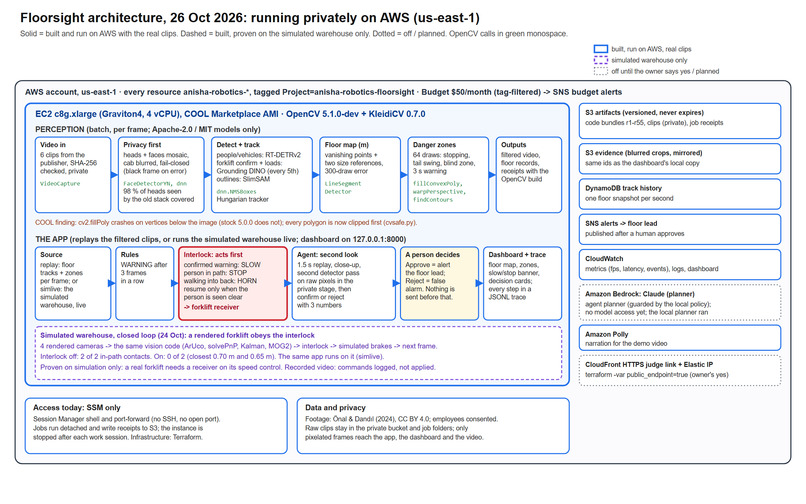Click the solid blue legend swatch
Image resolution: width=806 pixels, height=504 pixels.
tap(600, 49)
